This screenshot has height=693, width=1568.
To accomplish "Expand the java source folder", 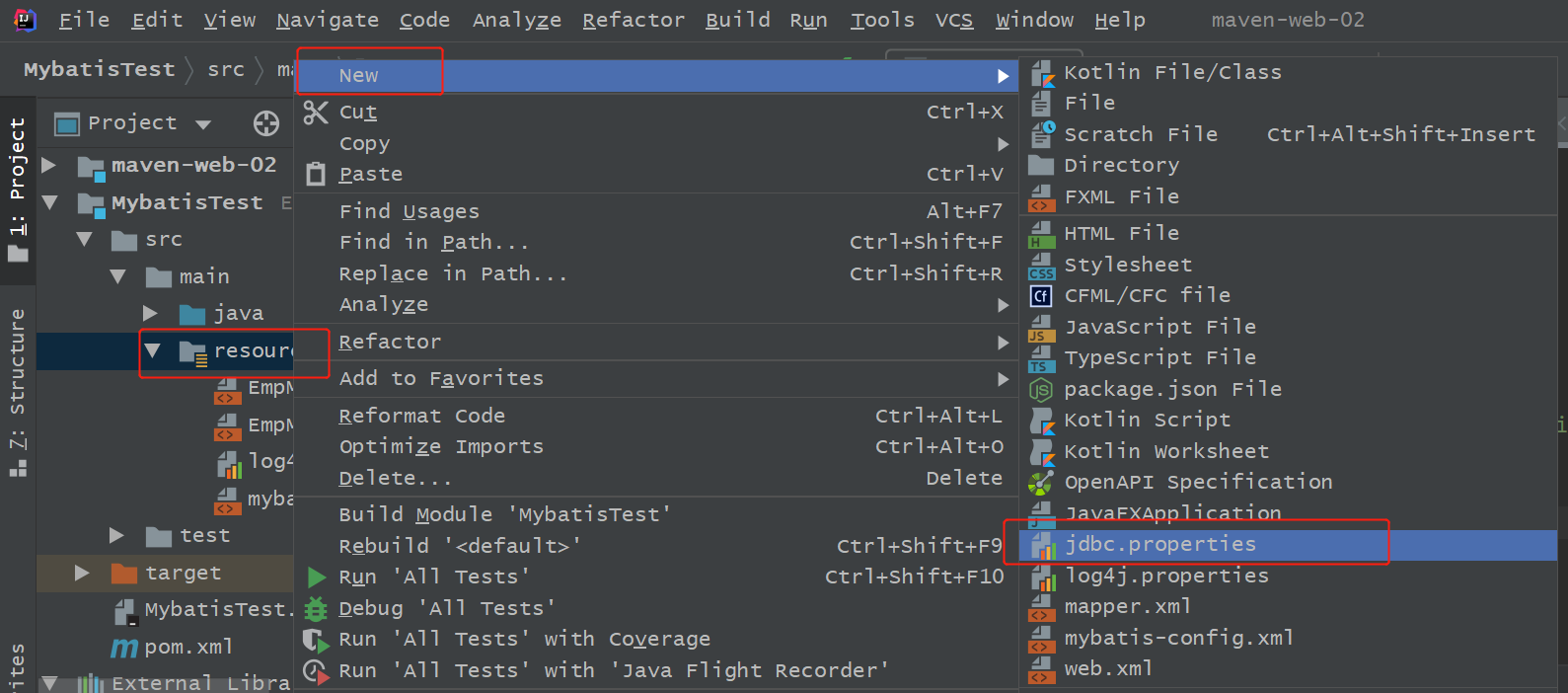I will click(x=150, y=314).
